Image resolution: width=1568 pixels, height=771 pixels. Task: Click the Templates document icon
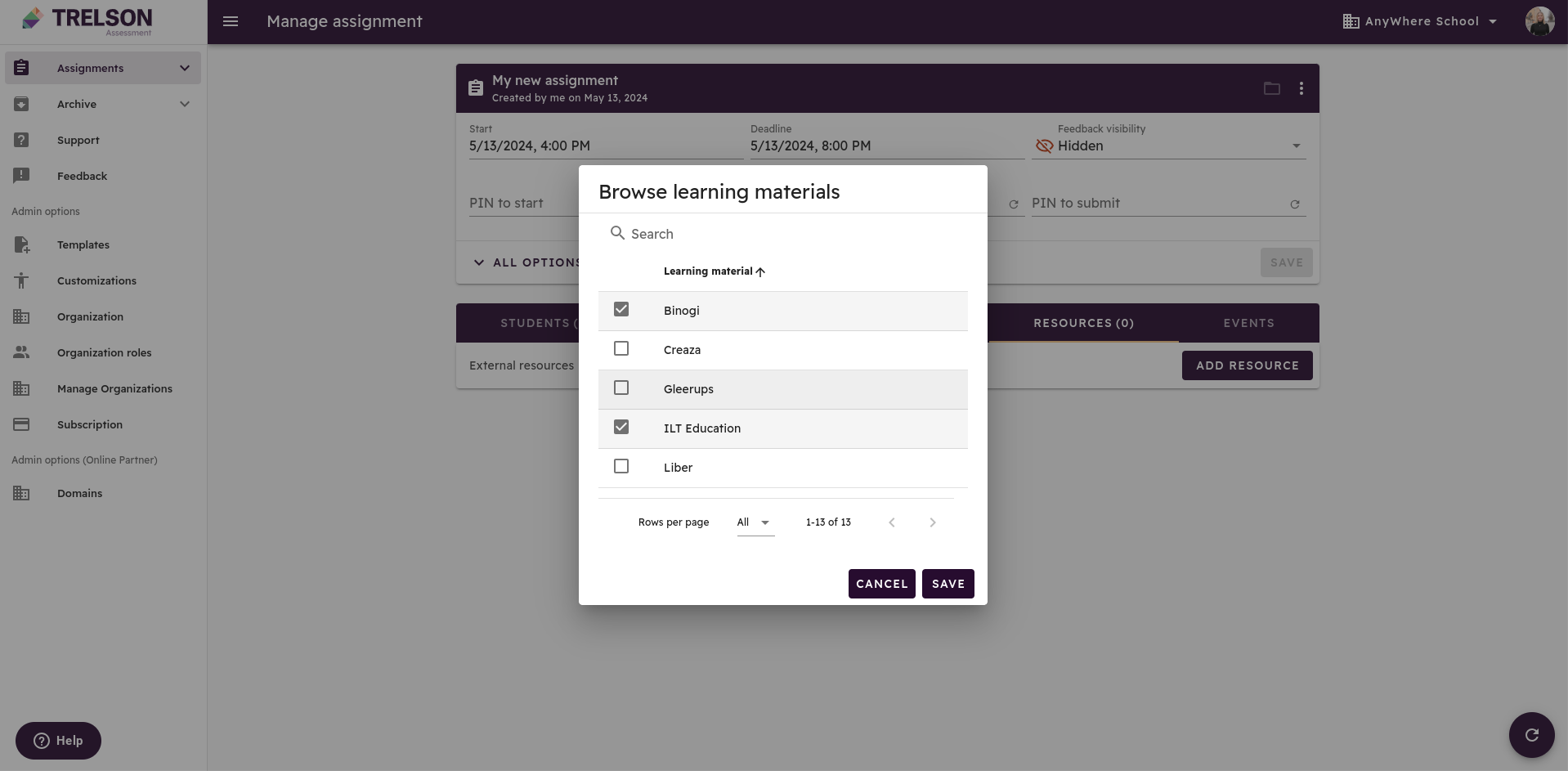(22, 244)
